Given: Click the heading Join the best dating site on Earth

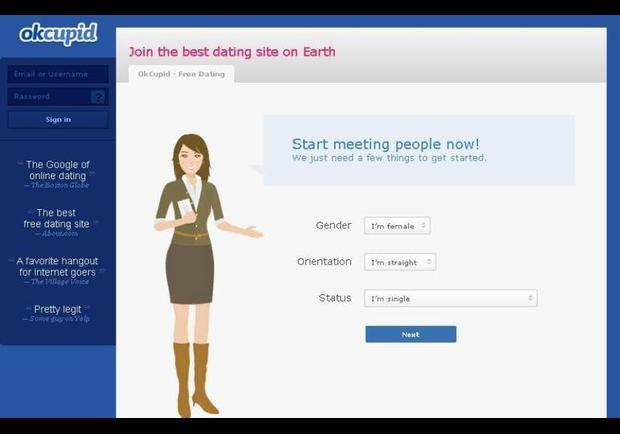Looking at the screenshot, I should (x=232, y=52).
